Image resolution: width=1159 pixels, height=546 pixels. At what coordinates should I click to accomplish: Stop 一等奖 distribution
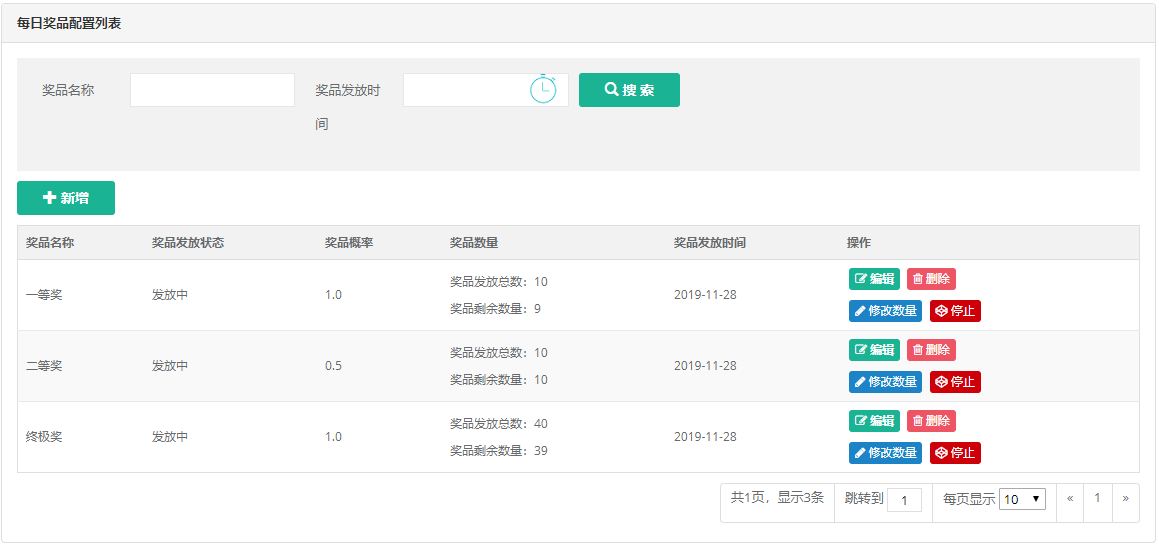tap(955, 311)
